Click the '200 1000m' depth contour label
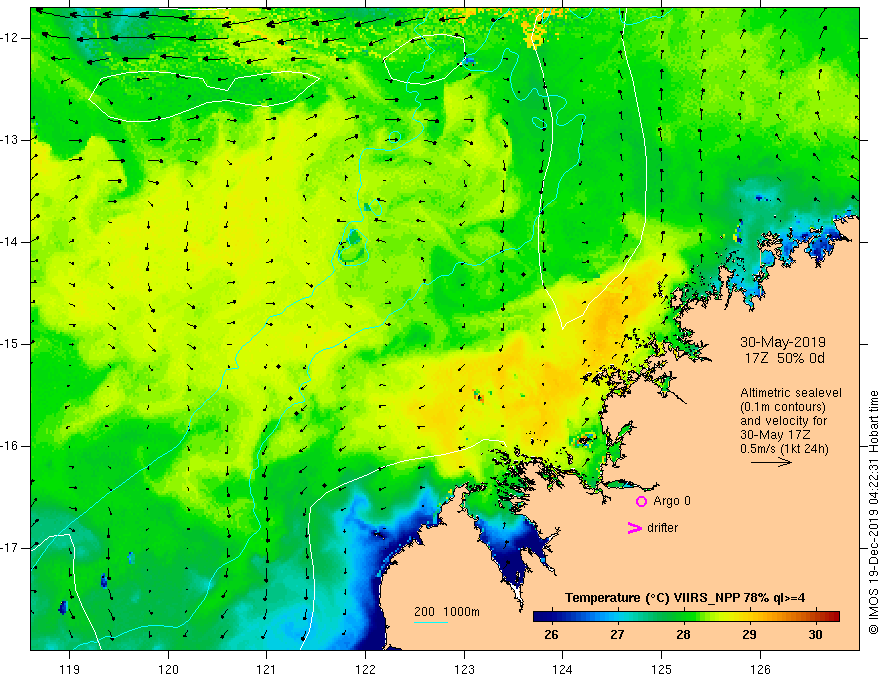 (x=447, y=612)
